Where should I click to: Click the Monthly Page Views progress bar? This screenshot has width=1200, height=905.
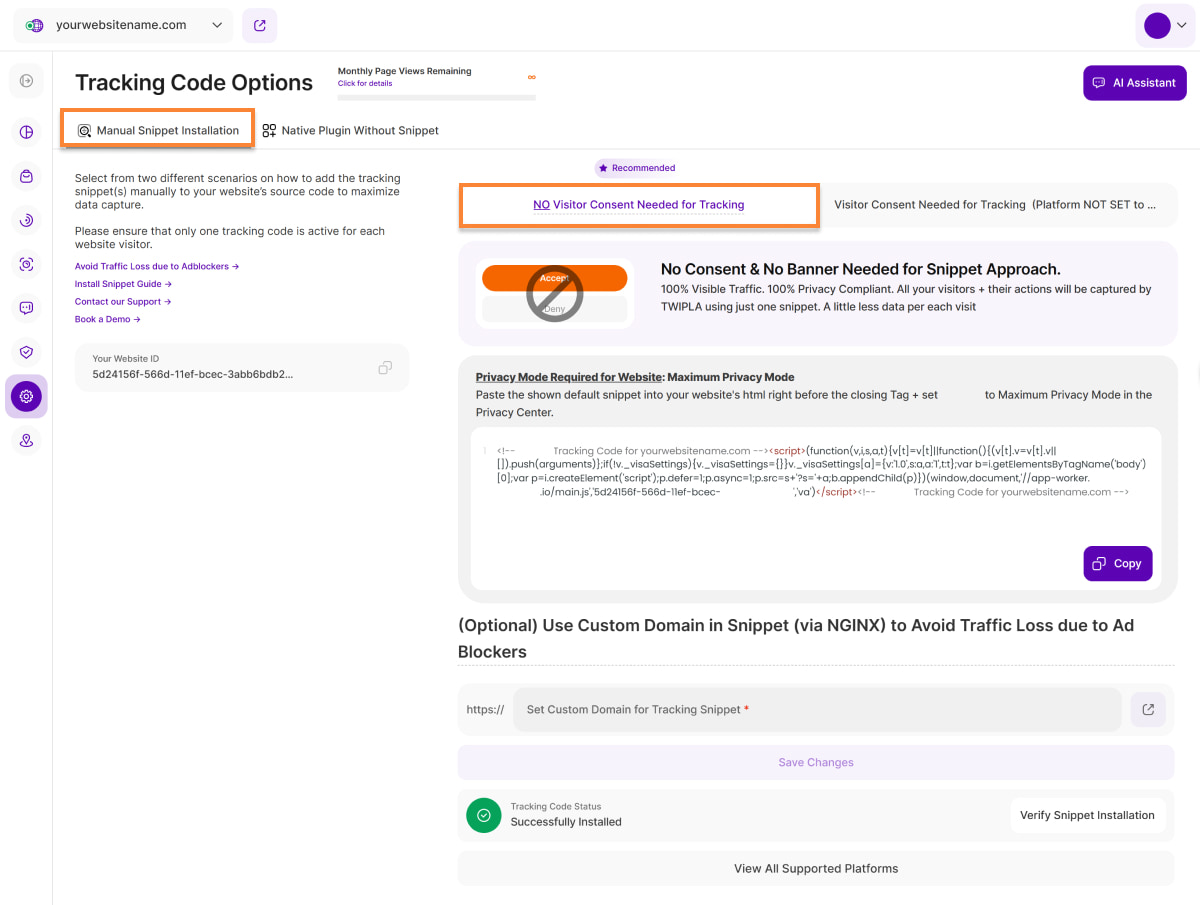click(436, 97)
